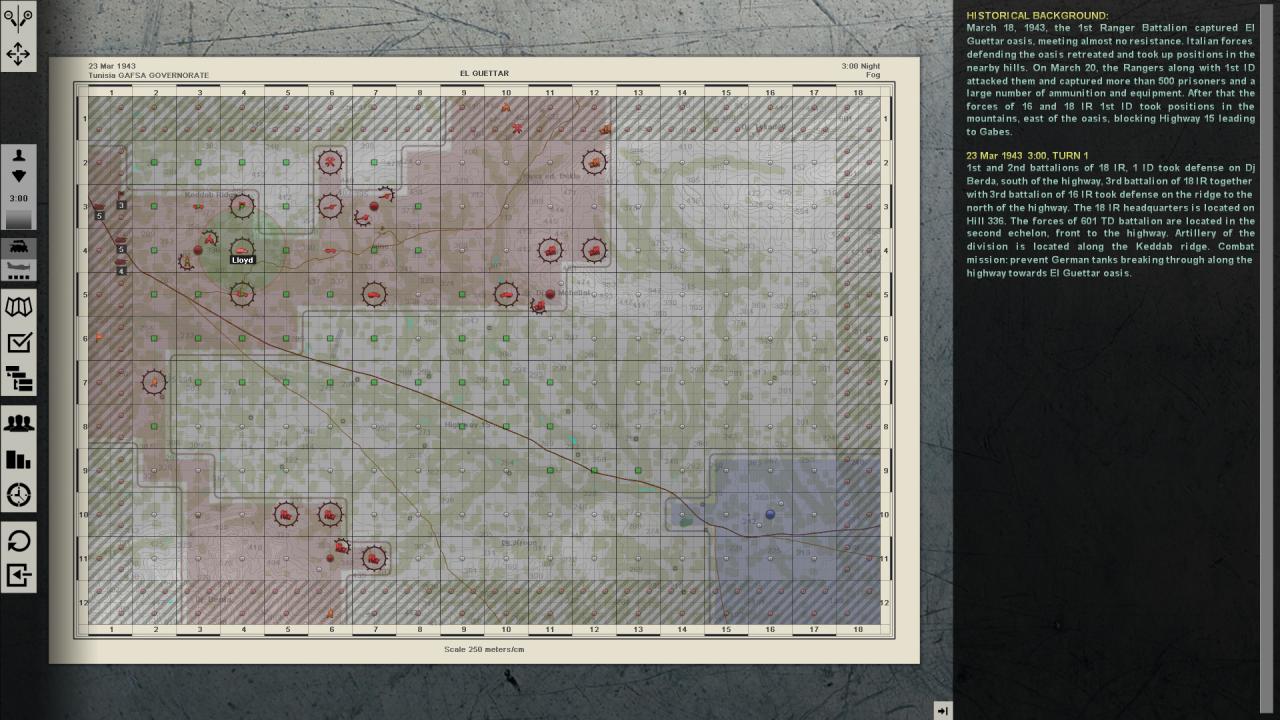Click the blue objective dot on the map
Screen dimensions: 1280x720
click(x=769, y=513)
